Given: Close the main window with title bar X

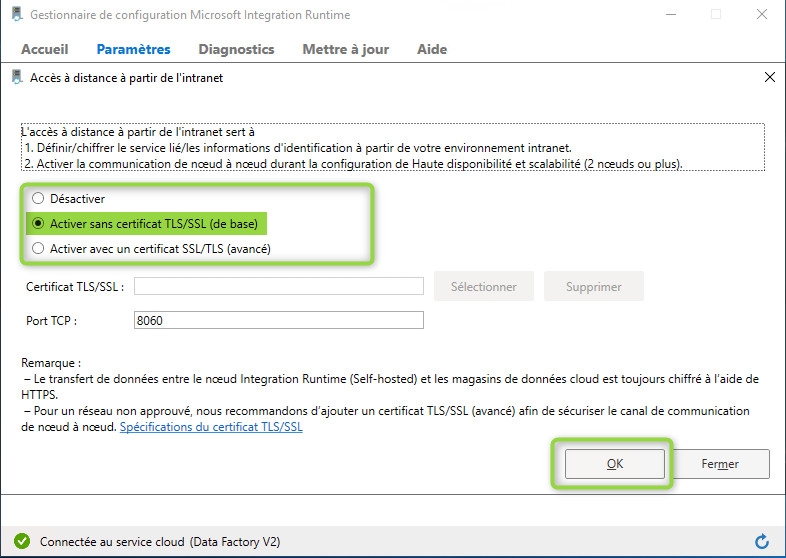Looking at the screenshot, I should click(x=761, y=15).
